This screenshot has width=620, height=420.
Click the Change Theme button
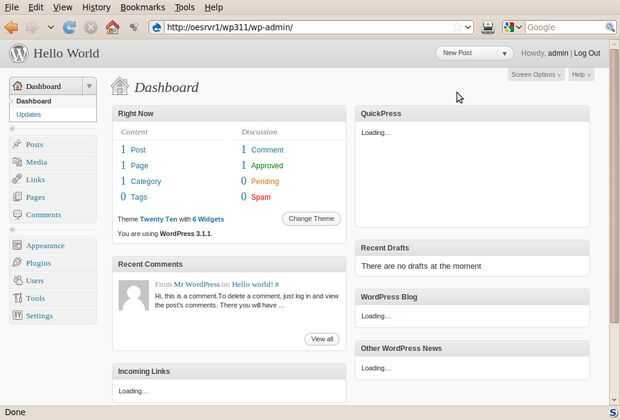tap(311, 218)
